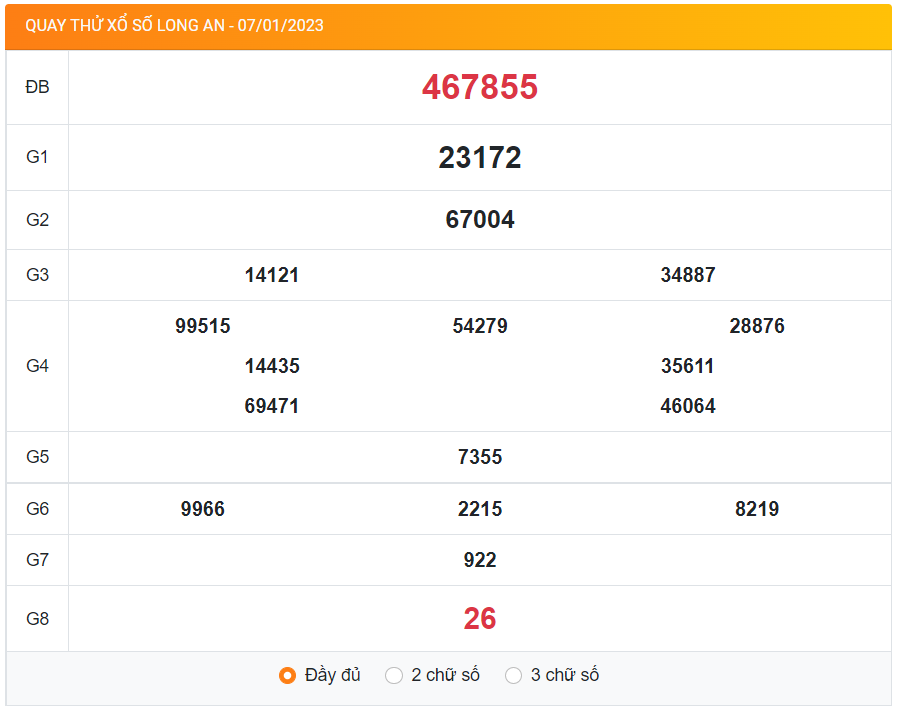Select the G2 result 67004
Screen dimensions: 899x713
[x=480, y=220]
